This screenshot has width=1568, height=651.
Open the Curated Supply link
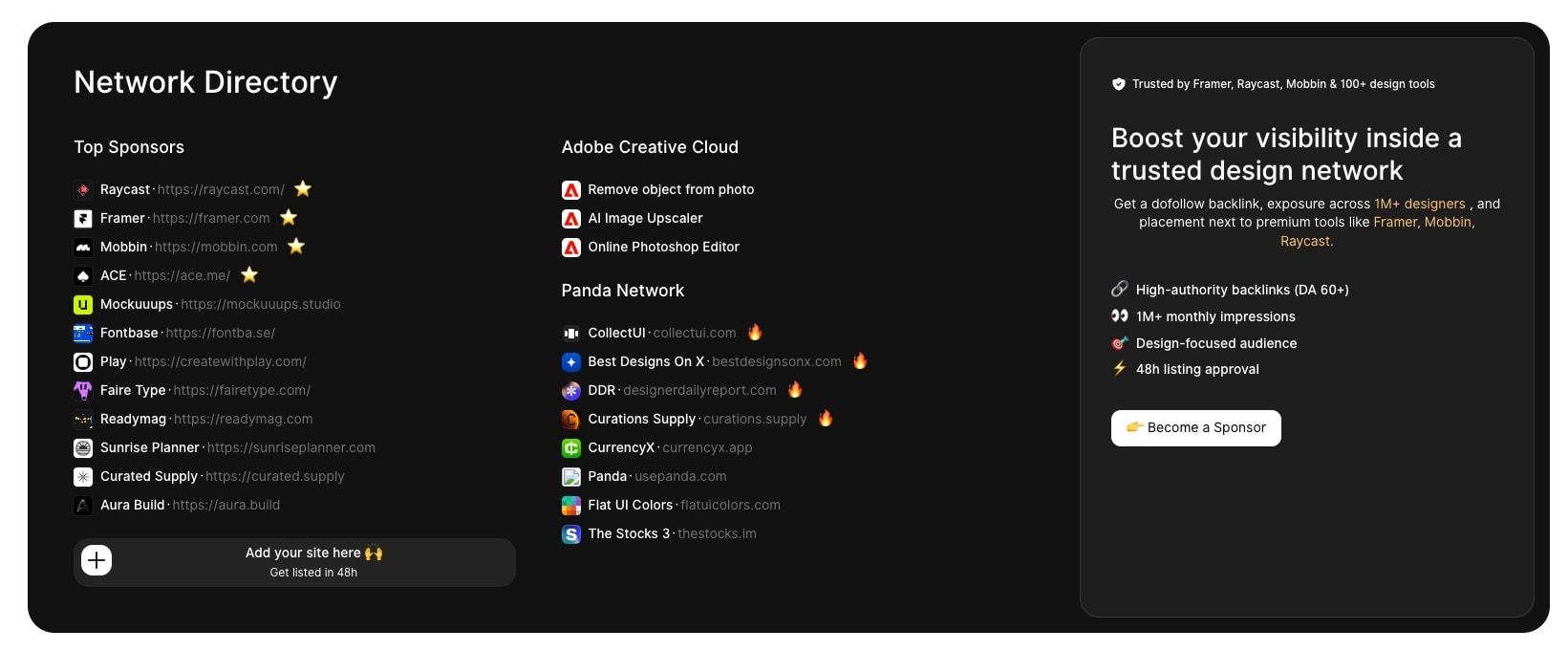223,476
